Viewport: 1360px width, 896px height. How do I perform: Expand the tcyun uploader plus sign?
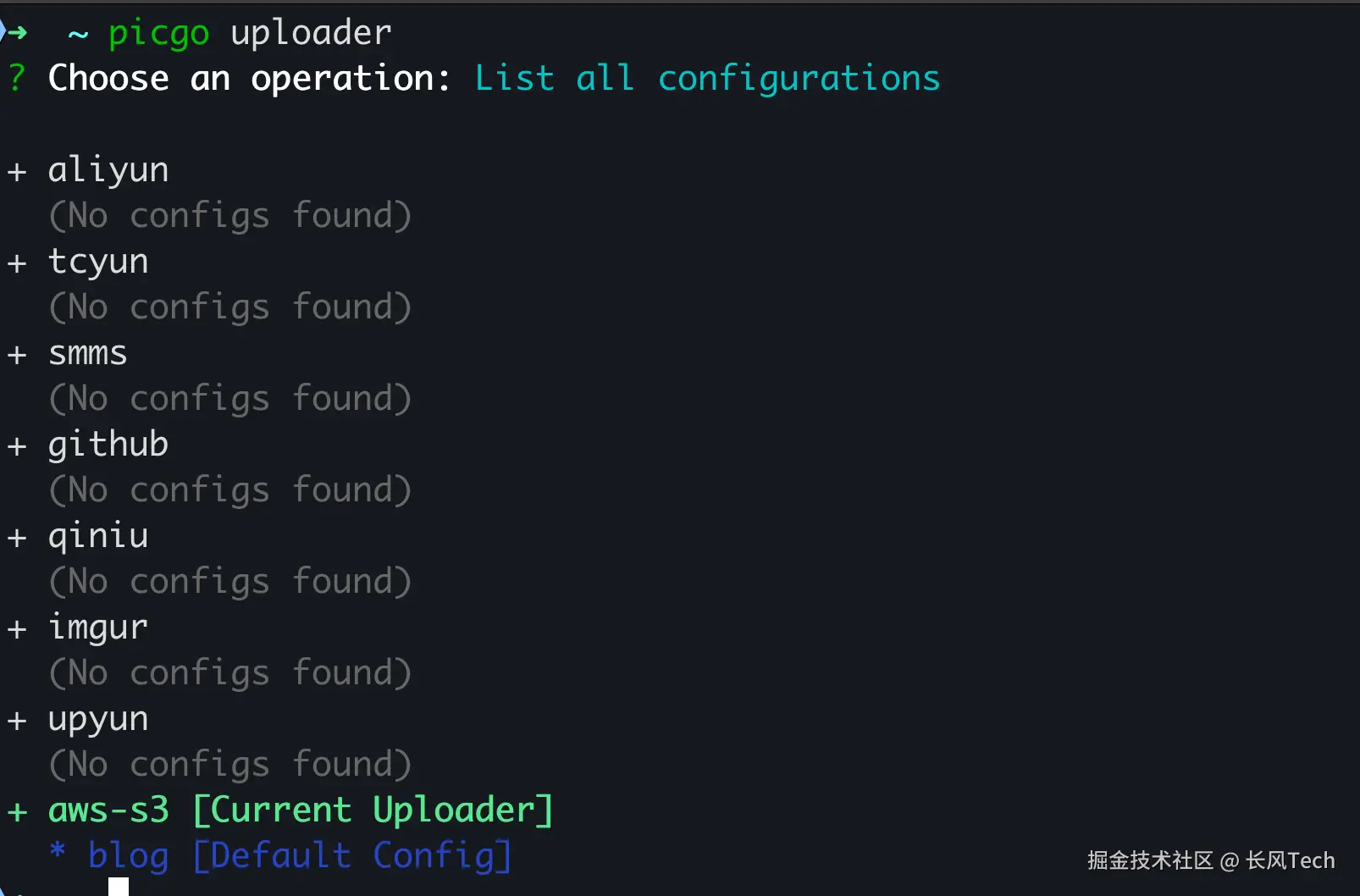coord(17,263)
